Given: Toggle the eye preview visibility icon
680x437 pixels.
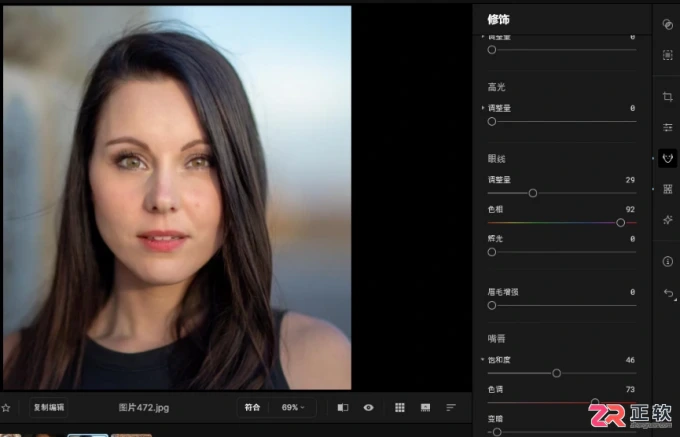Looking at the screenshot, I should pyautogui.click(x=369, y=408).
